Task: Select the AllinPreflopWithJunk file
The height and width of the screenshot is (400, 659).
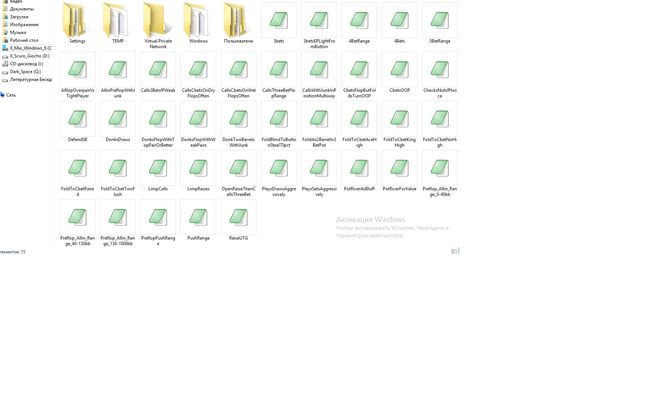Action: [118, 75]
